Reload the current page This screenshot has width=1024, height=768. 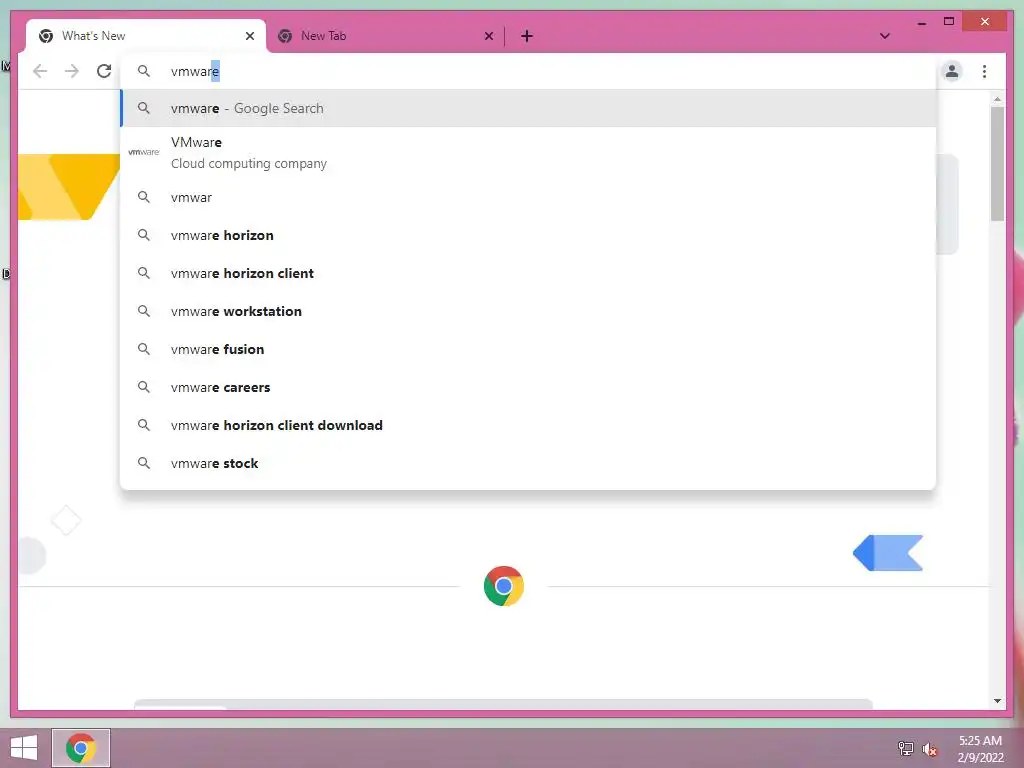pos(104,71)
